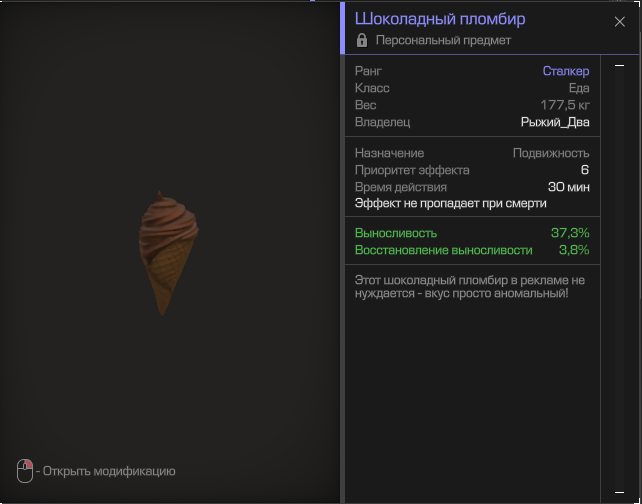Click the mouse icon in the bottom-left corner
Viewport: 642px width, 504px height.
(x=25, y=471)
